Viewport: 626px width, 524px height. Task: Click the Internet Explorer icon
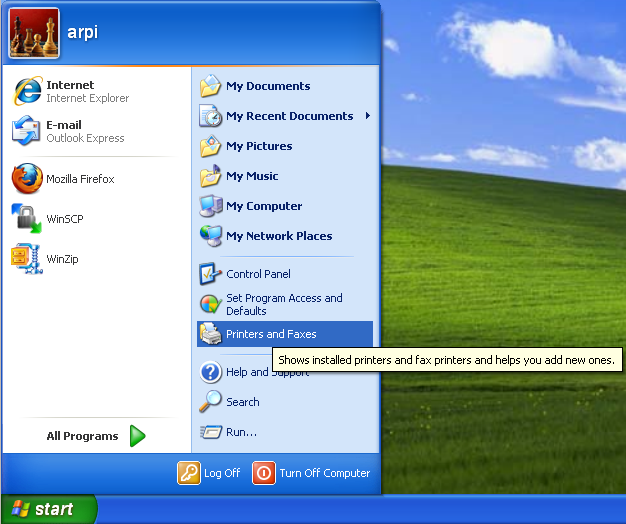point(28,91)
